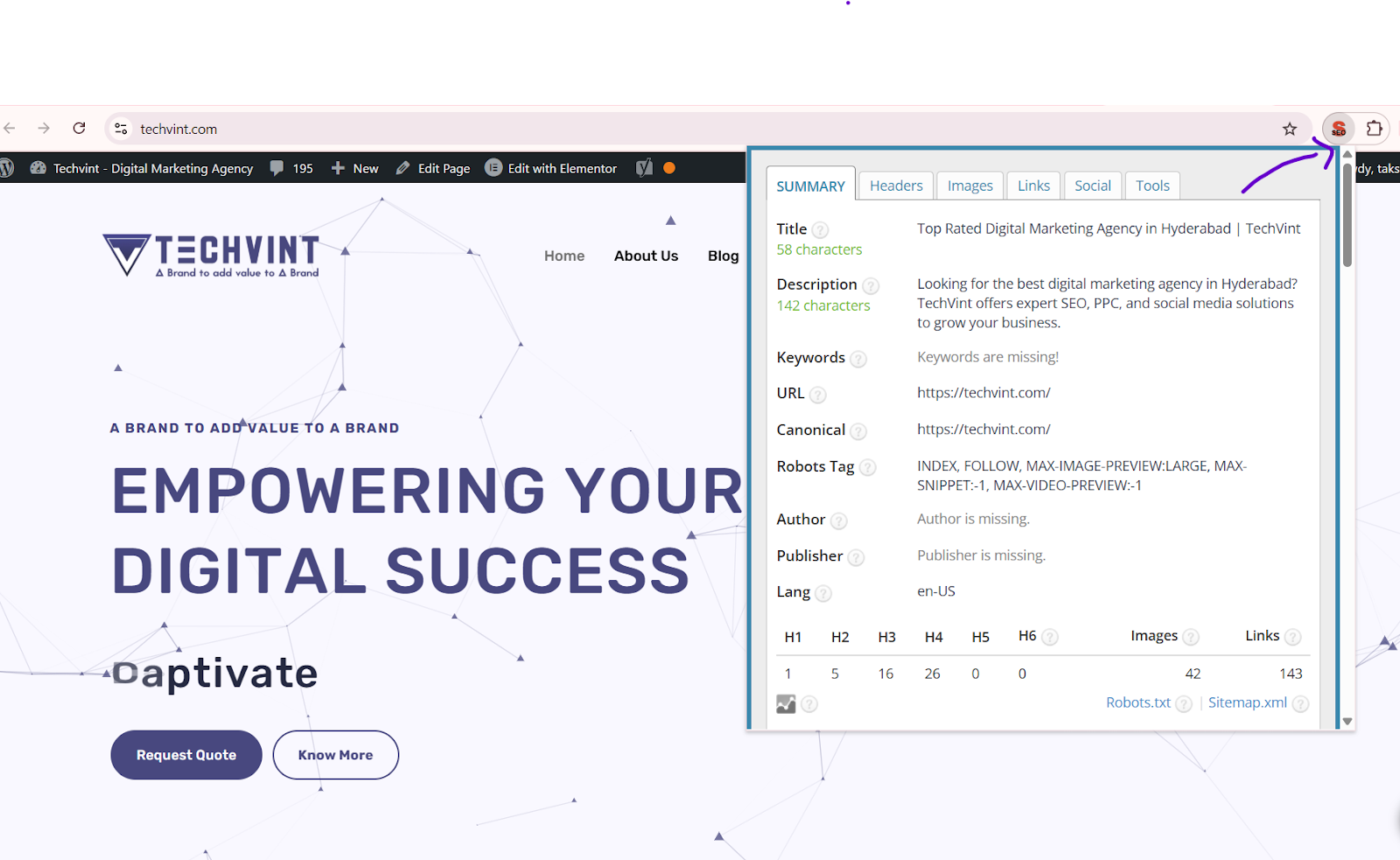The image size is (1400, 860).
Task: Click the '142 characters' description length text
Action: (823, 306)
